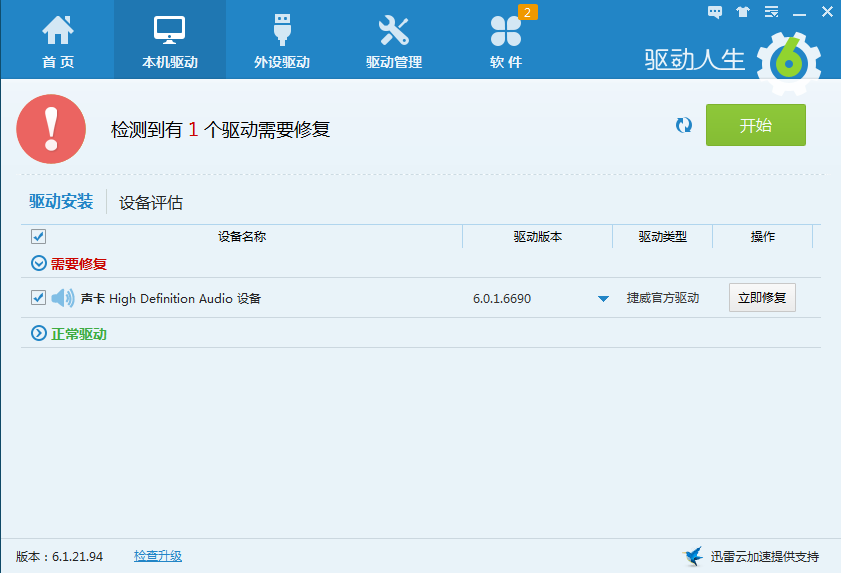Click the 立即修复 repair button
Image resolution: width=841 pixels, height=573 pixels.
(x=762, y=298)
